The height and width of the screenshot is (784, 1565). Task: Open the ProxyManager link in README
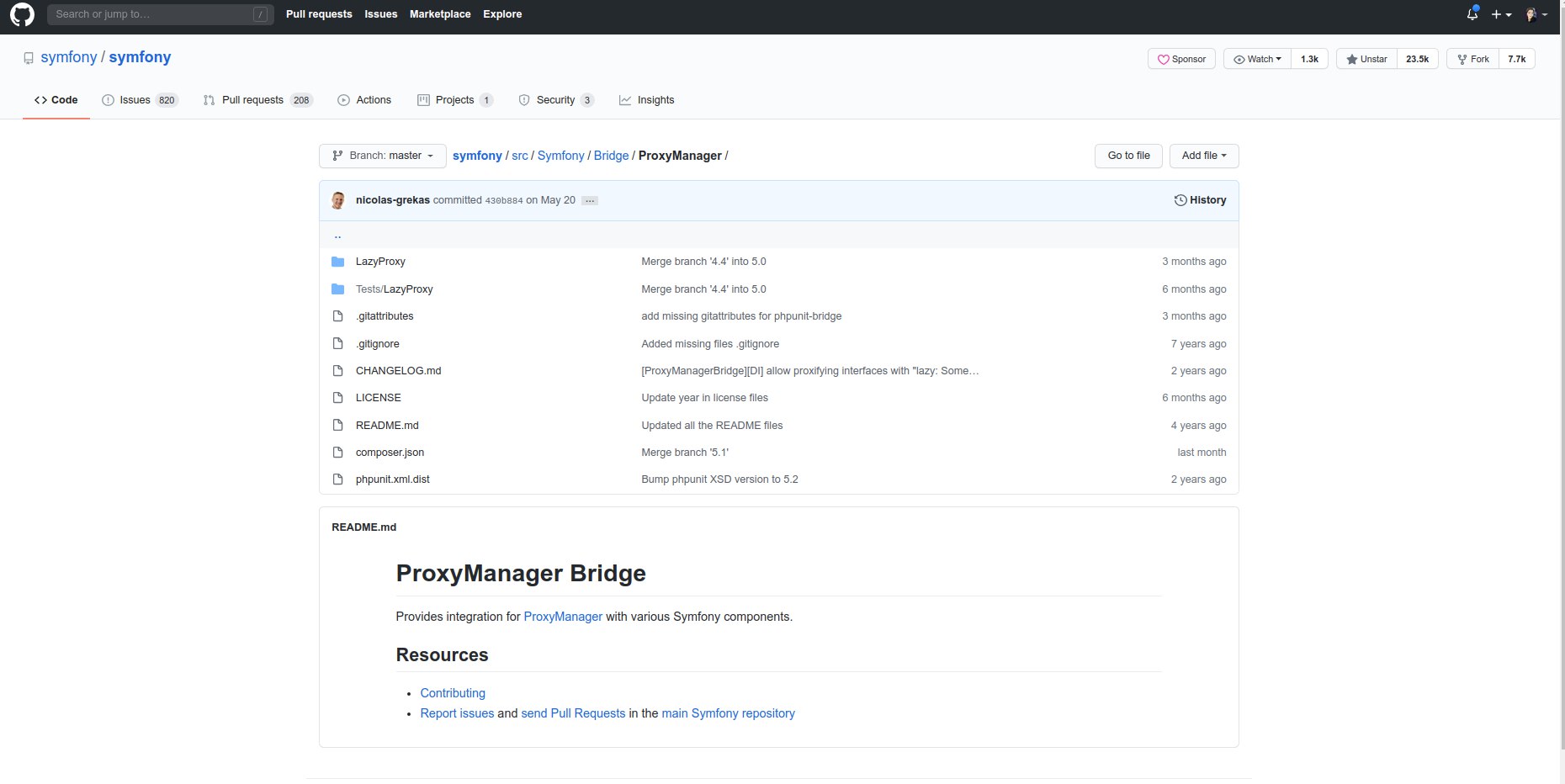[563, 617]
